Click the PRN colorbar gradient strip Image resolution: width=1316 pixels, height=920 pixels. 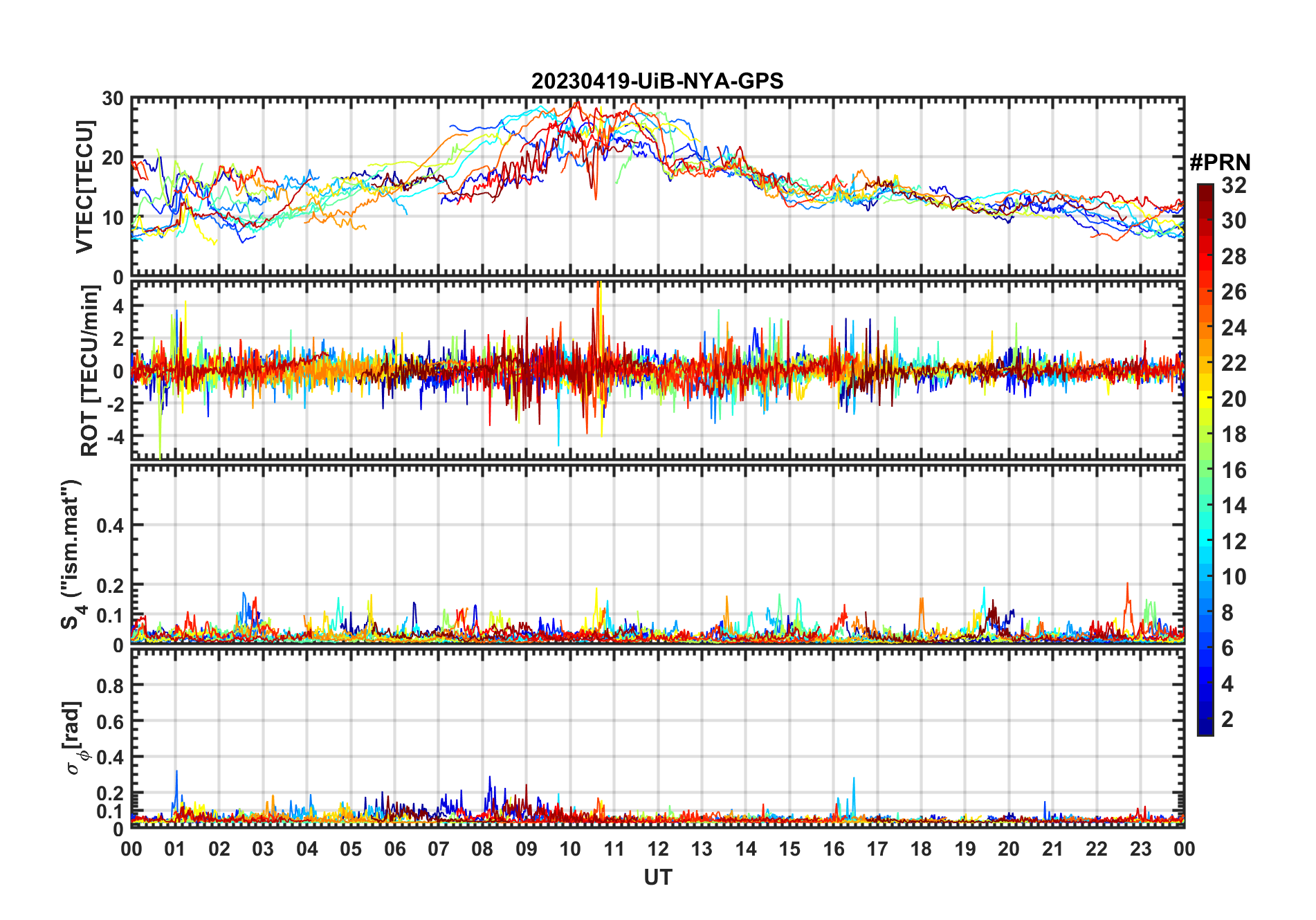click(x=1205, y=459)
